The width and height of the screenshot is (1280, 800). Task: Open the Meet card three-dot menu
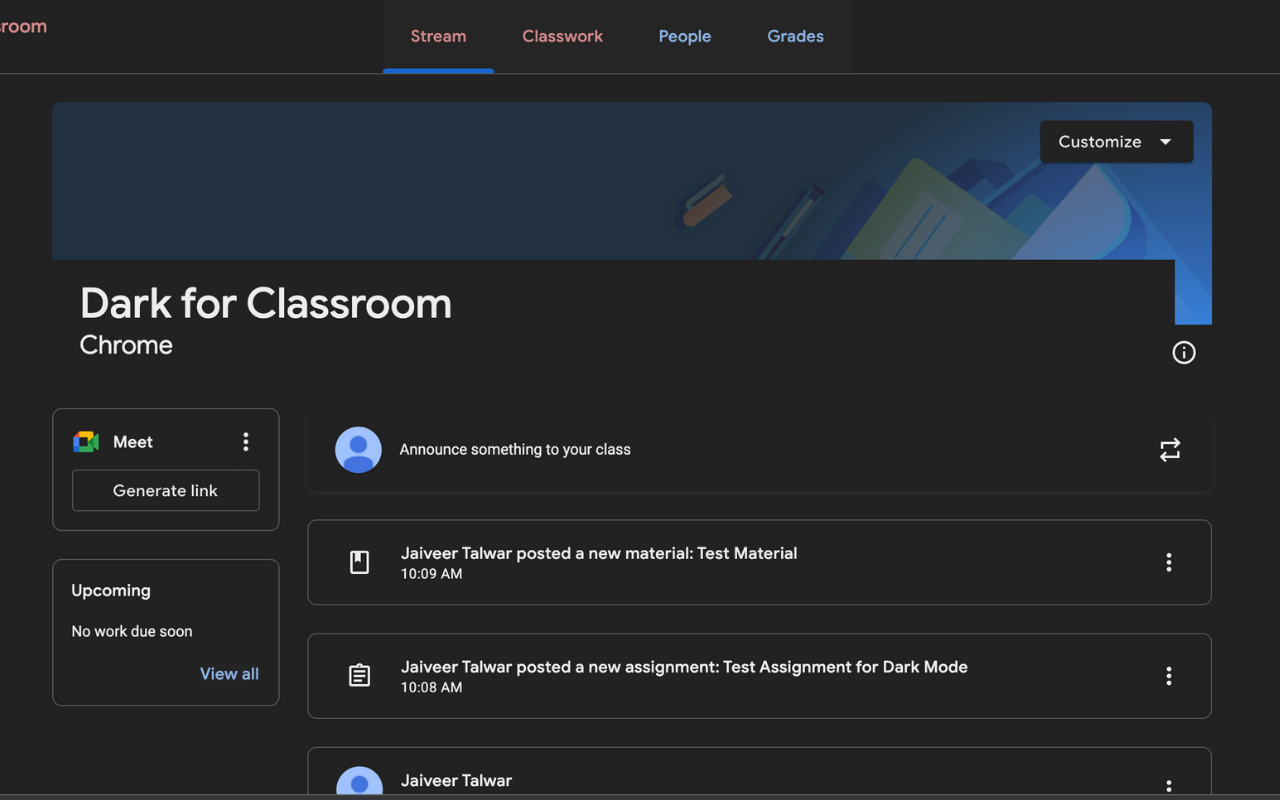point(246,442)
